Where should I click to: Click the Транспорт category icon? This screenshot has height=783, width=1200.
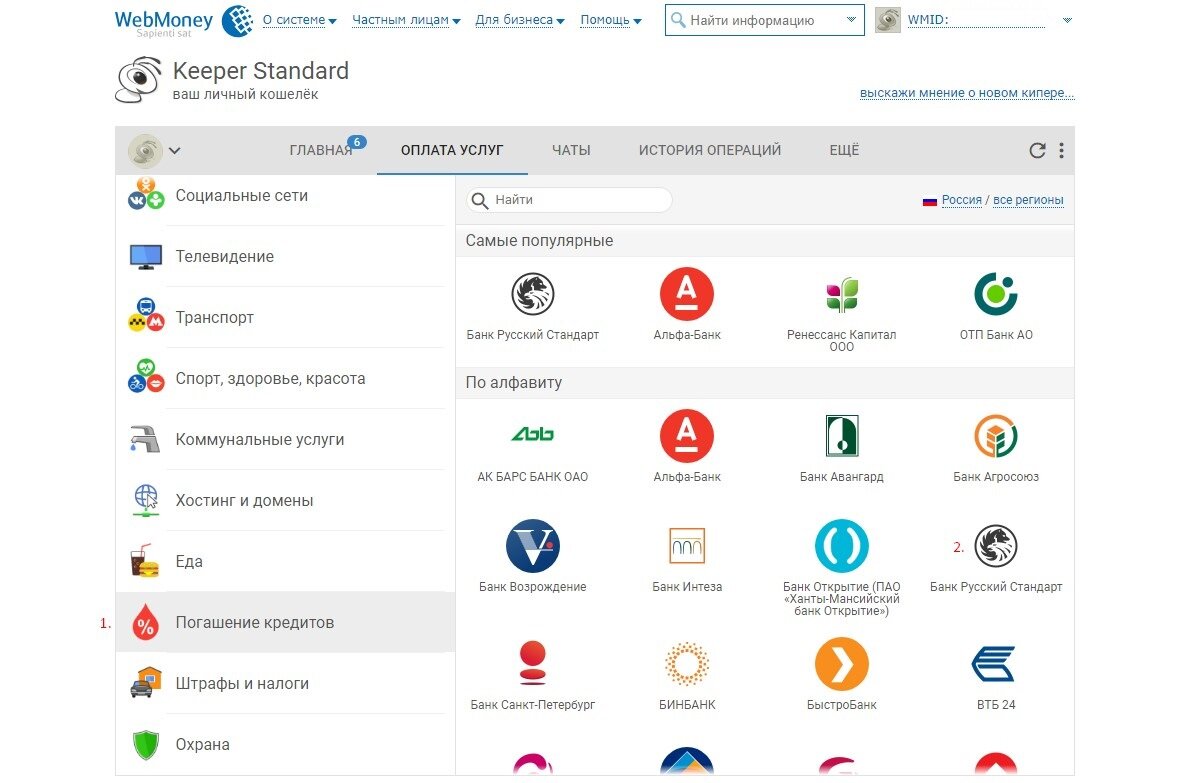pyautogui.click(x=146, y=317)
